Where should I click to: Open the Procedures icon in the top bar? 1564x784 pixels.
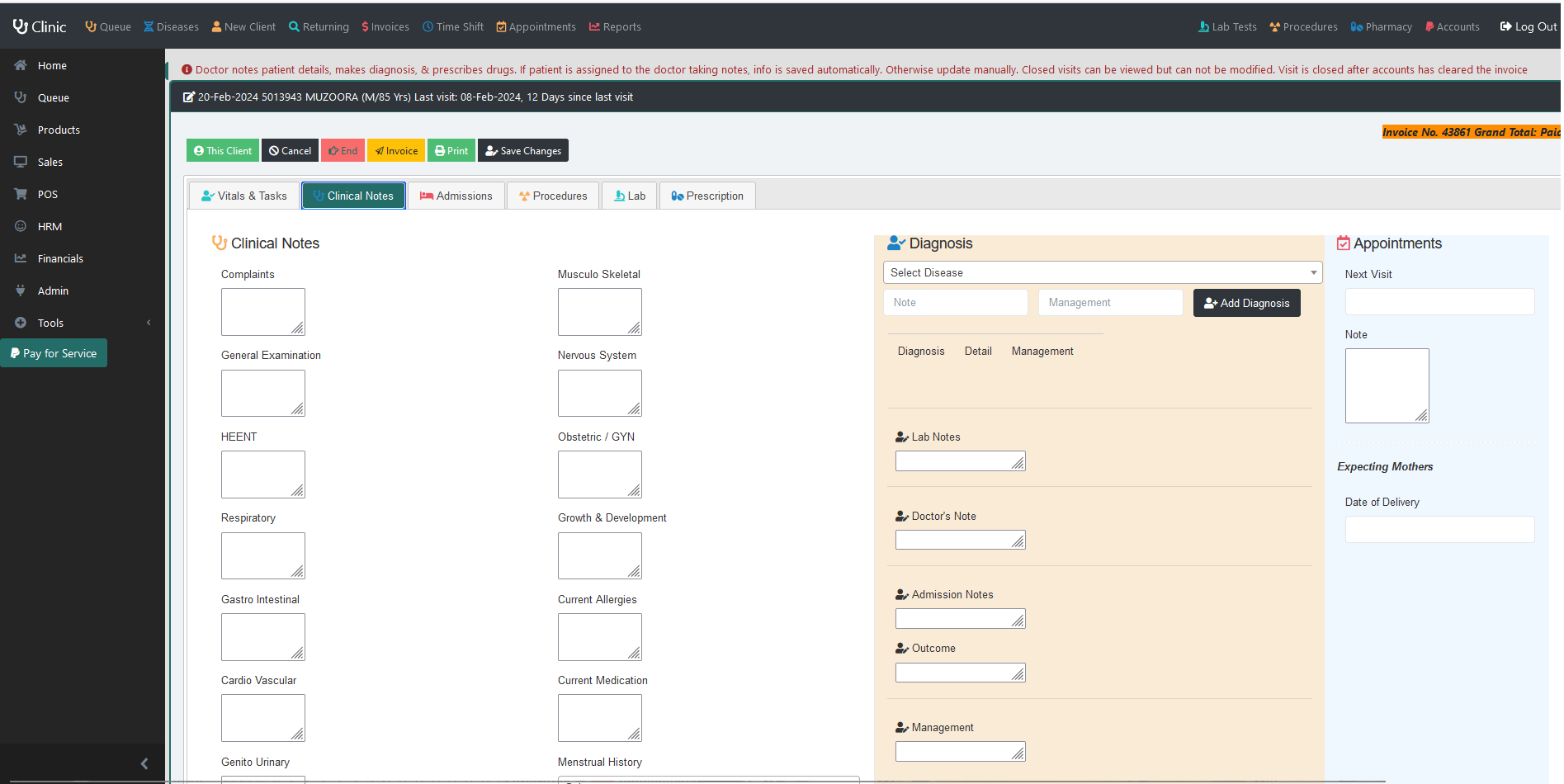(x=1275, y=26)
